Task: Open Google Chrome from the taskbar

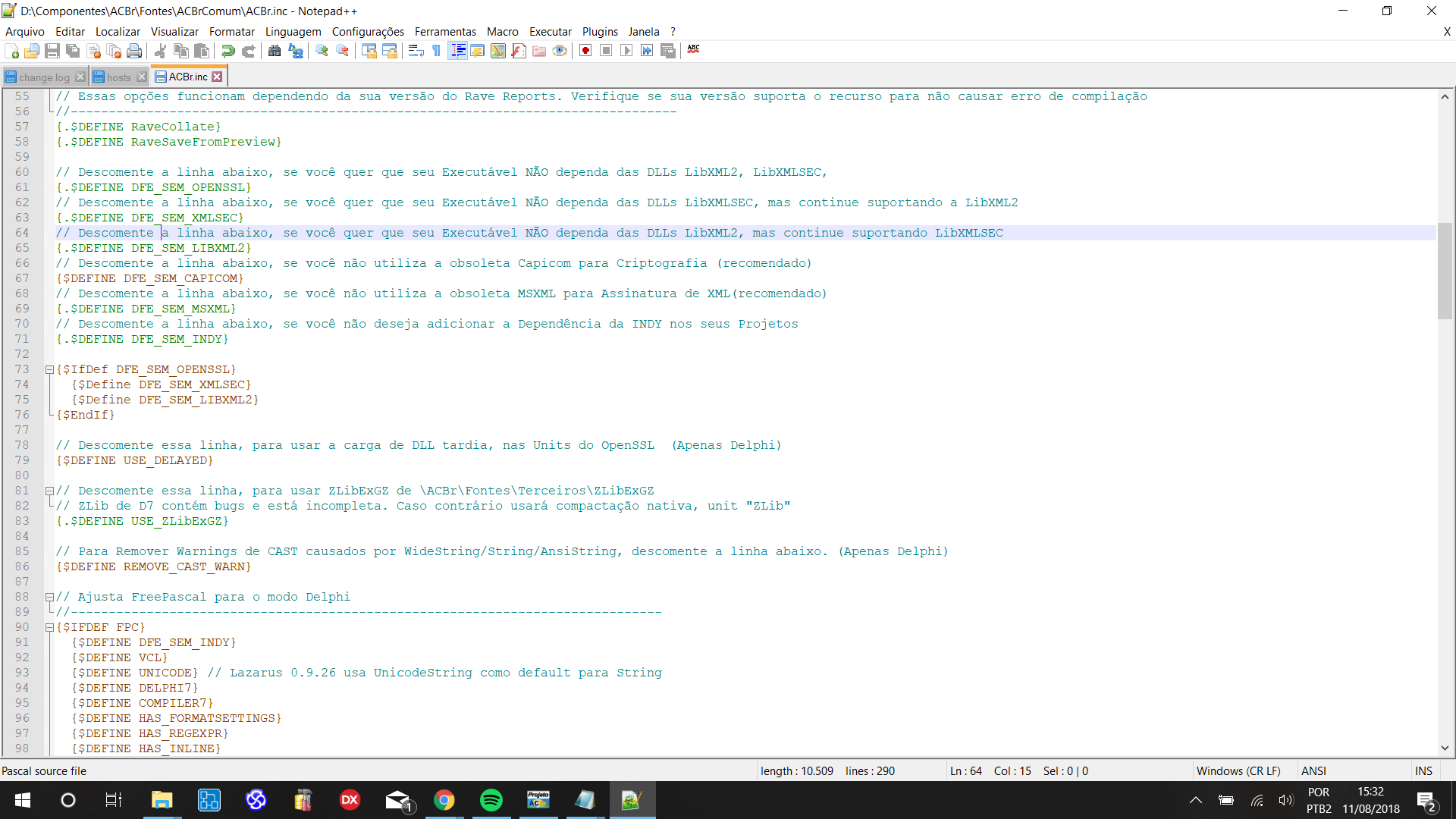Action: [444, 800]
